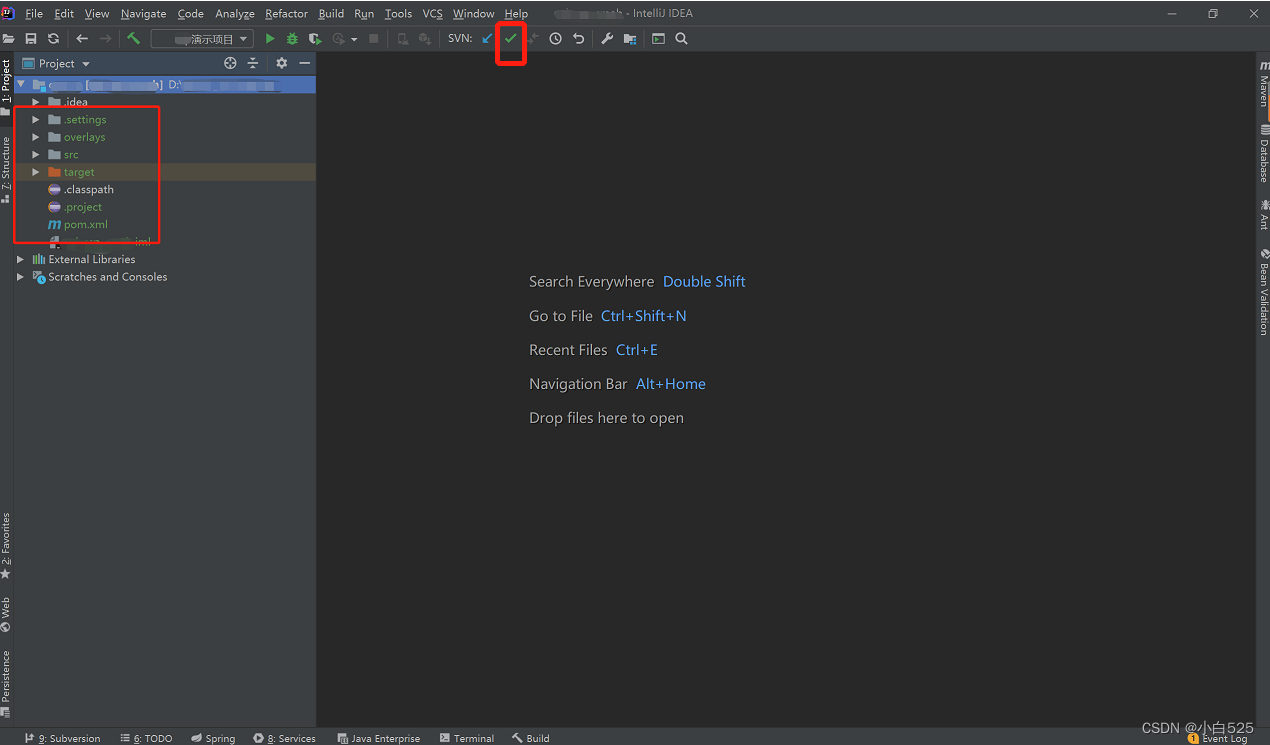Screen dimensions: 1270x745
Task: Build project with the hammer icon
Action: 133,39
